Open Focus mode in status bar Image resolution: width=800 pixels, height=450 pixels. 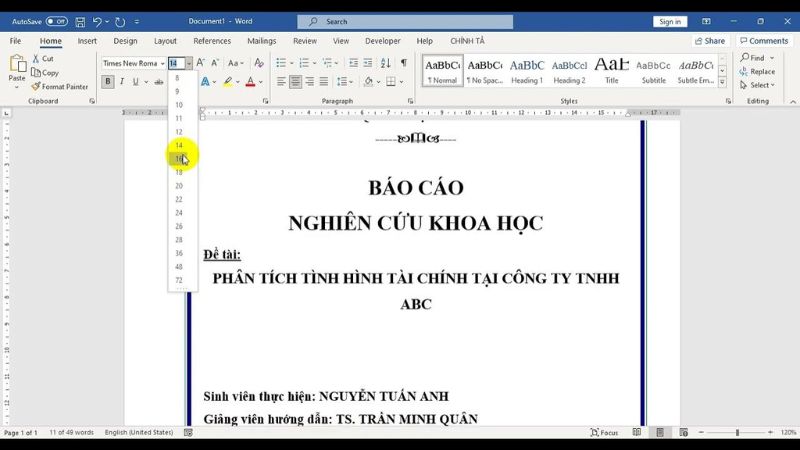pyautogui.click(x=604, y=432)
